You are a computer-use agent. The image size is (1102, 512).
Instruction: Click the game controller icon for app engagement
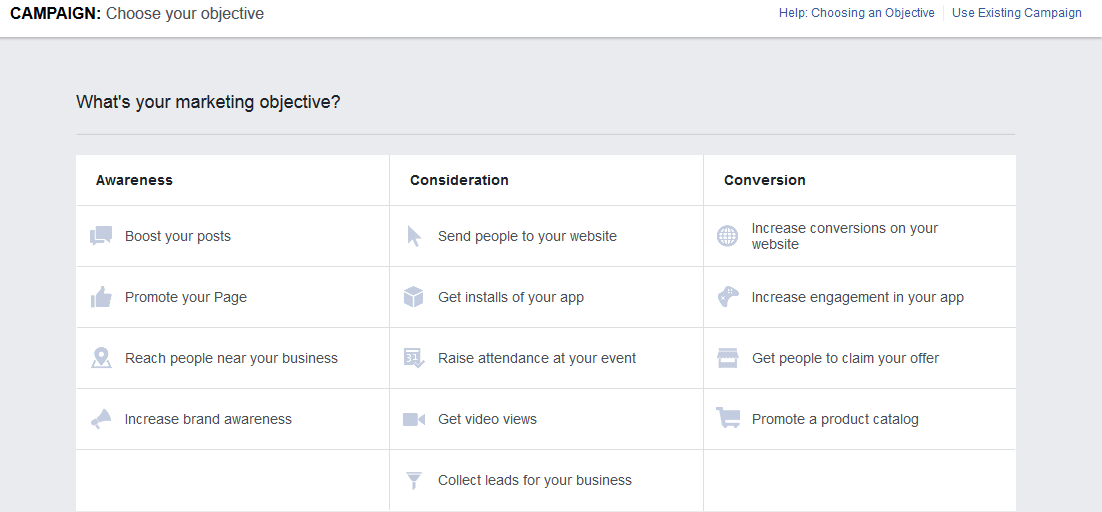pyautogui.click(x=728, y=297)
